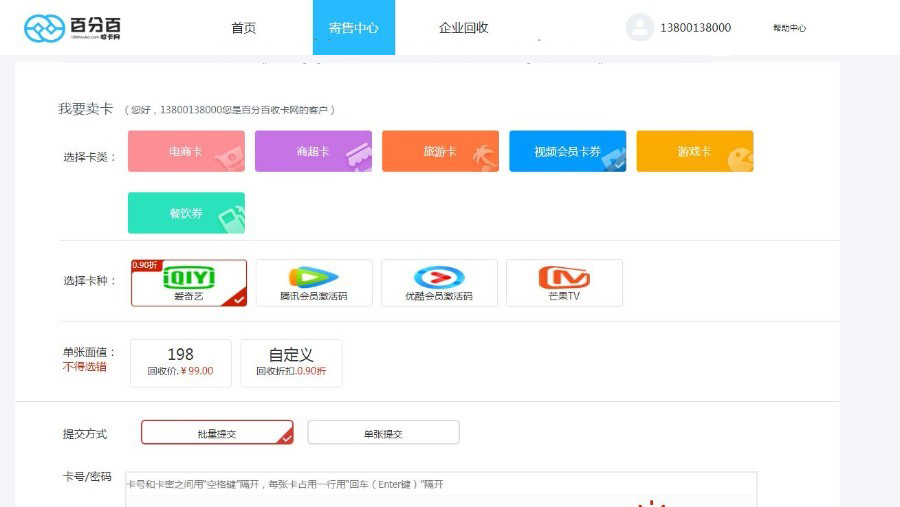Select 批量提交 submission mode
The width and height of the screenshot is (900, 507).
coord(217,432)
